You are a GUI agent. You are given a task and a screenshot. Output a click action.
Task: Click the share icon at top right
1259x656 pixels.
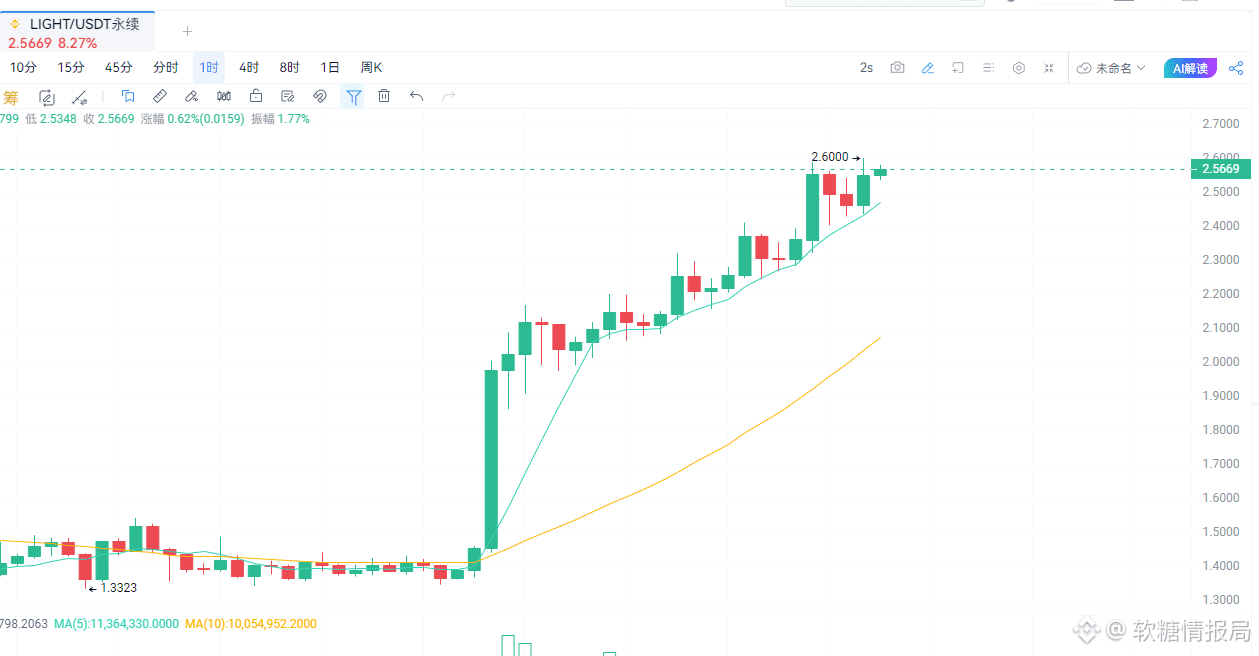pyautogui.click(x=1236, y=68)
